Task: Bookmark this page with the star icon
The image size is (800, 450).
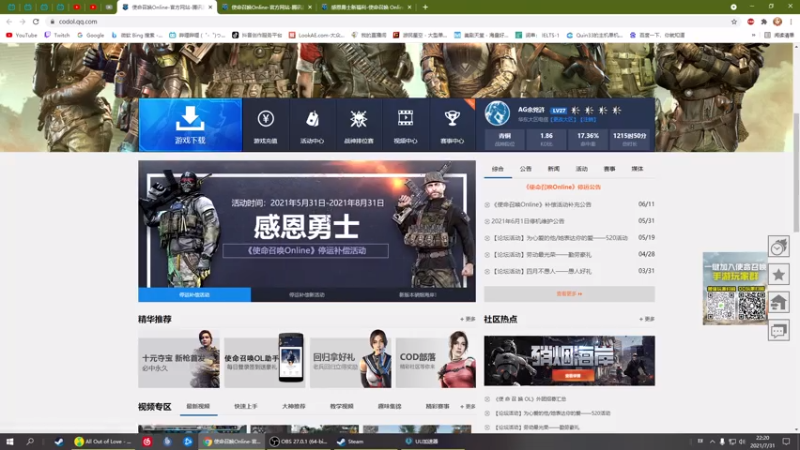Action: pyautogui.click(x=734, y=21)
